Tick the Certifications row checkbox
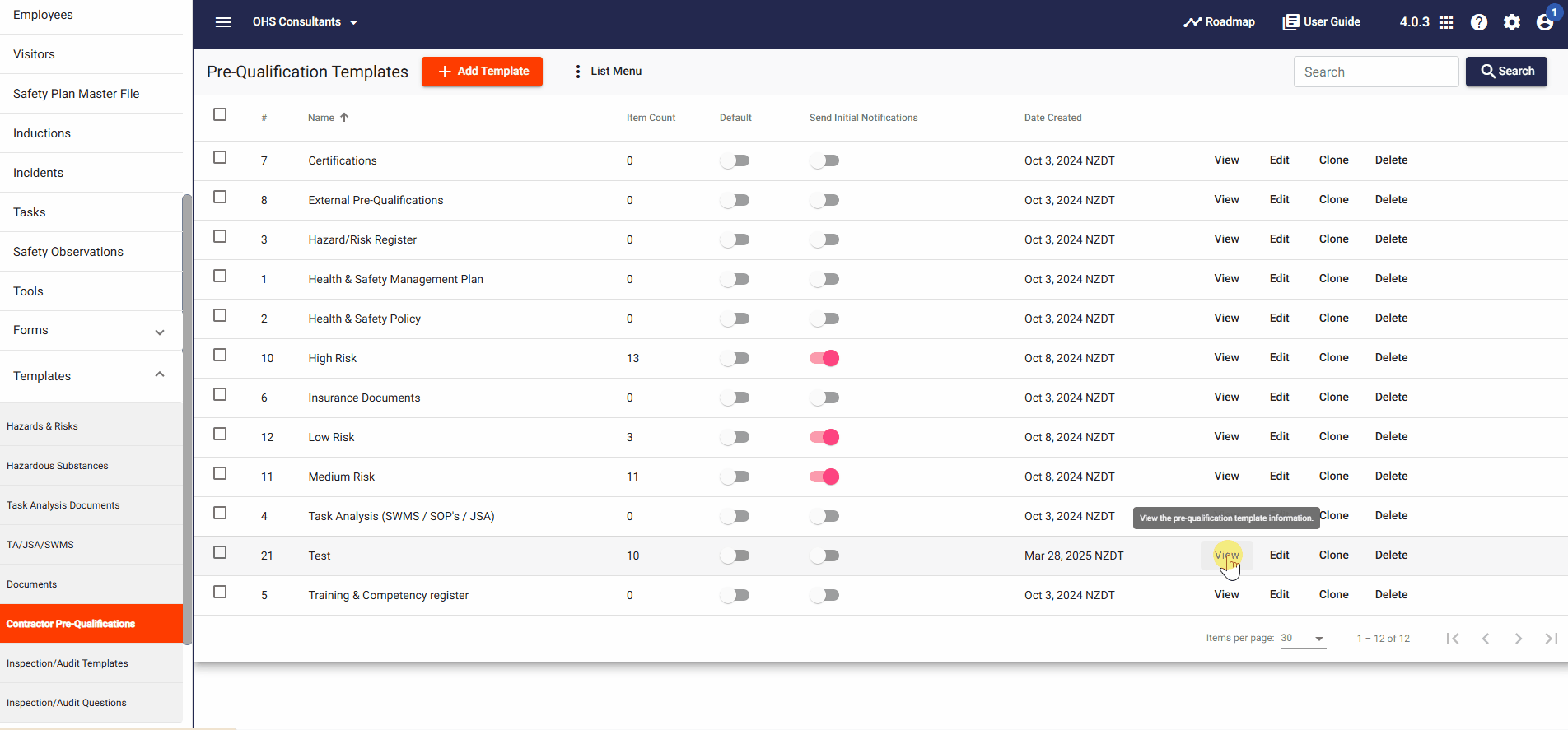Screen dimensions: 1568x730 220,157
